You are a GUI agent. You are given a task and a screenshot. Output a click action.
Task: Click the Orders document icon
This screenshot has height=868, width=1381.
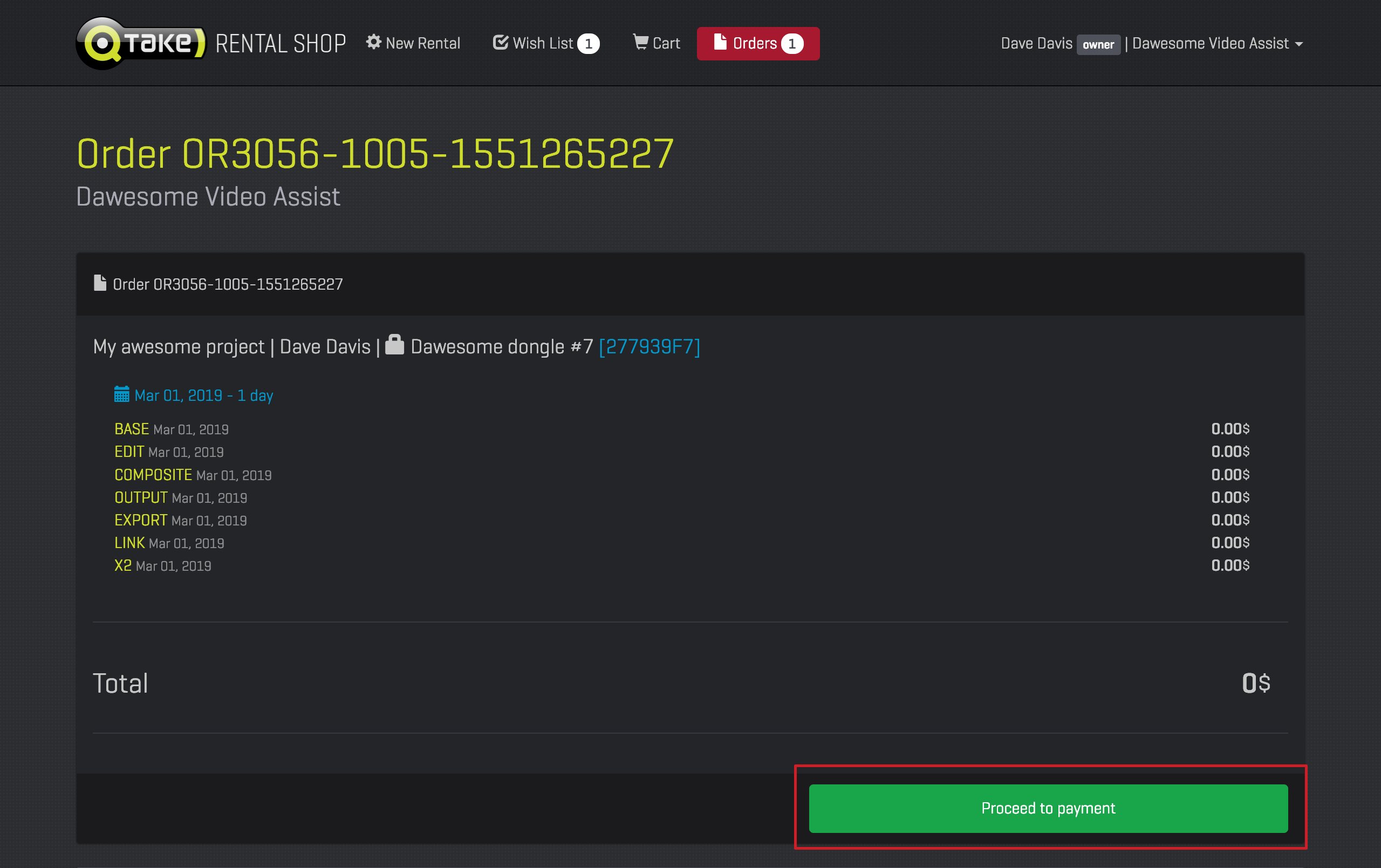720,42
